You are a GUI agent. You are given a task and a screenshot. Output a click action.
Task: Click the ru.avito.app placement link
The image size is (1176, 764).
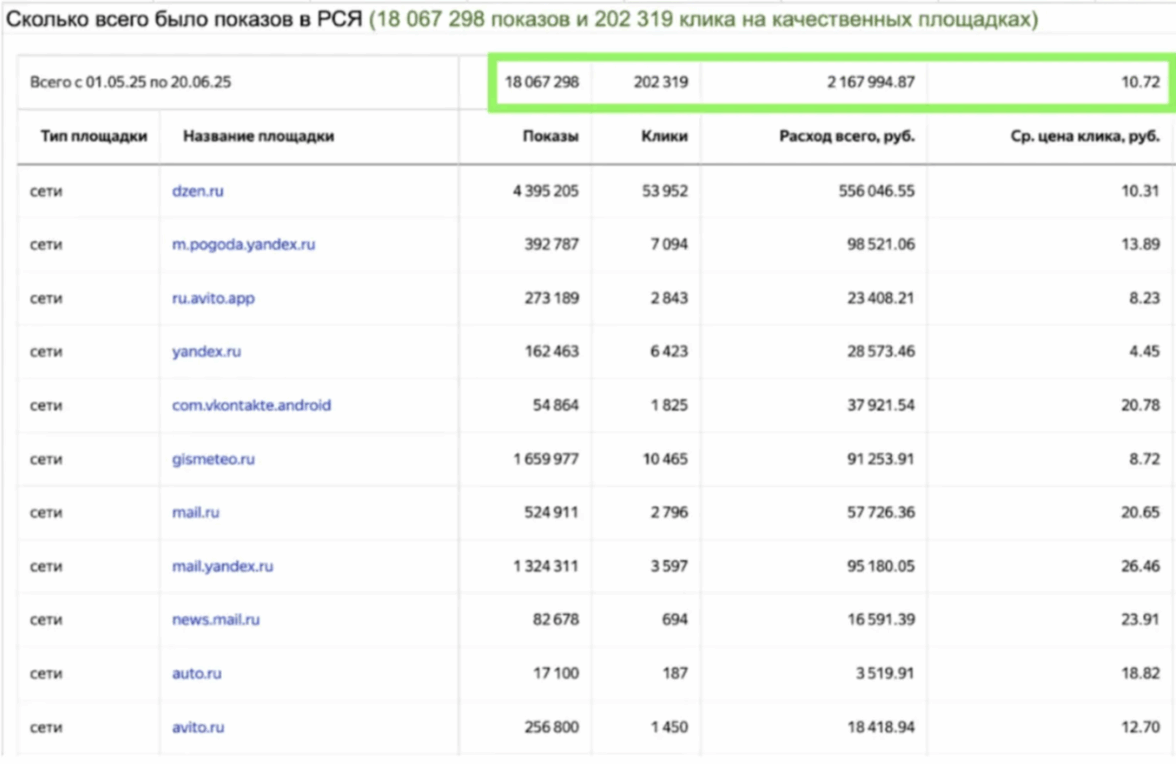tap(213, 298)
